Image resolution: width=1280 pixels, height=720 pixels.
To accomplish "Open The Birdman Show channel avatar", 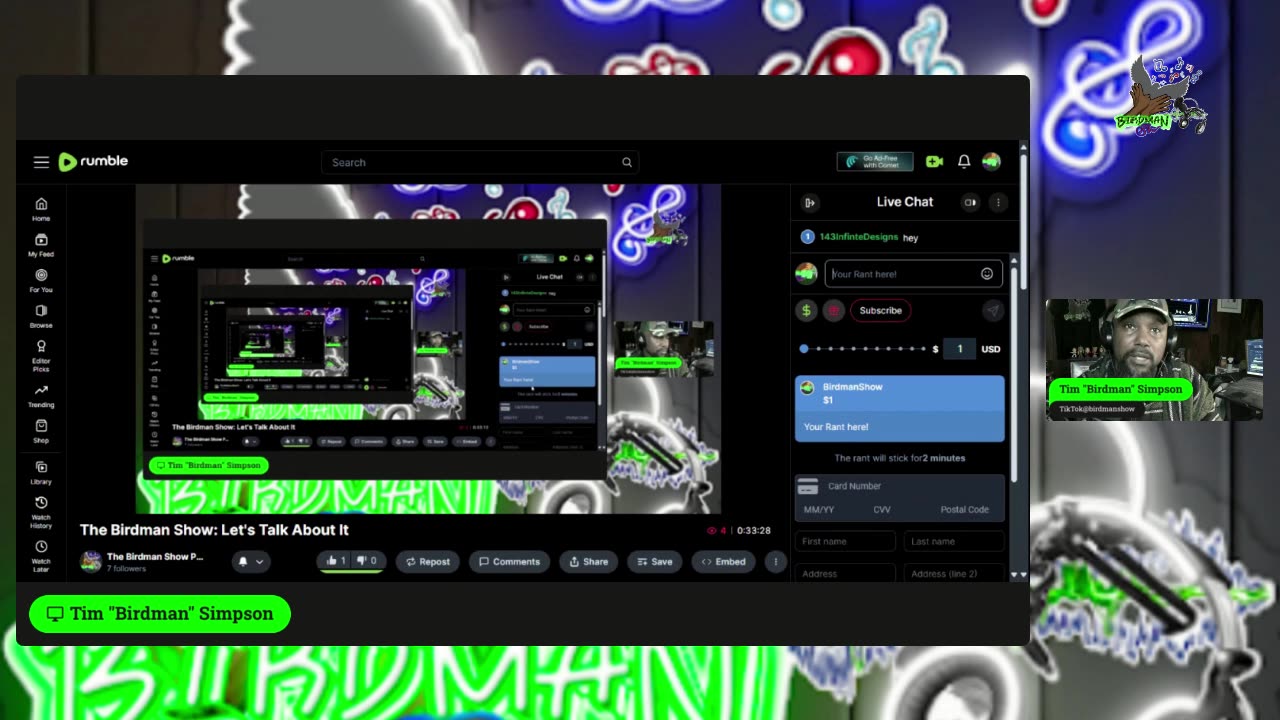I will click(91, 561).
